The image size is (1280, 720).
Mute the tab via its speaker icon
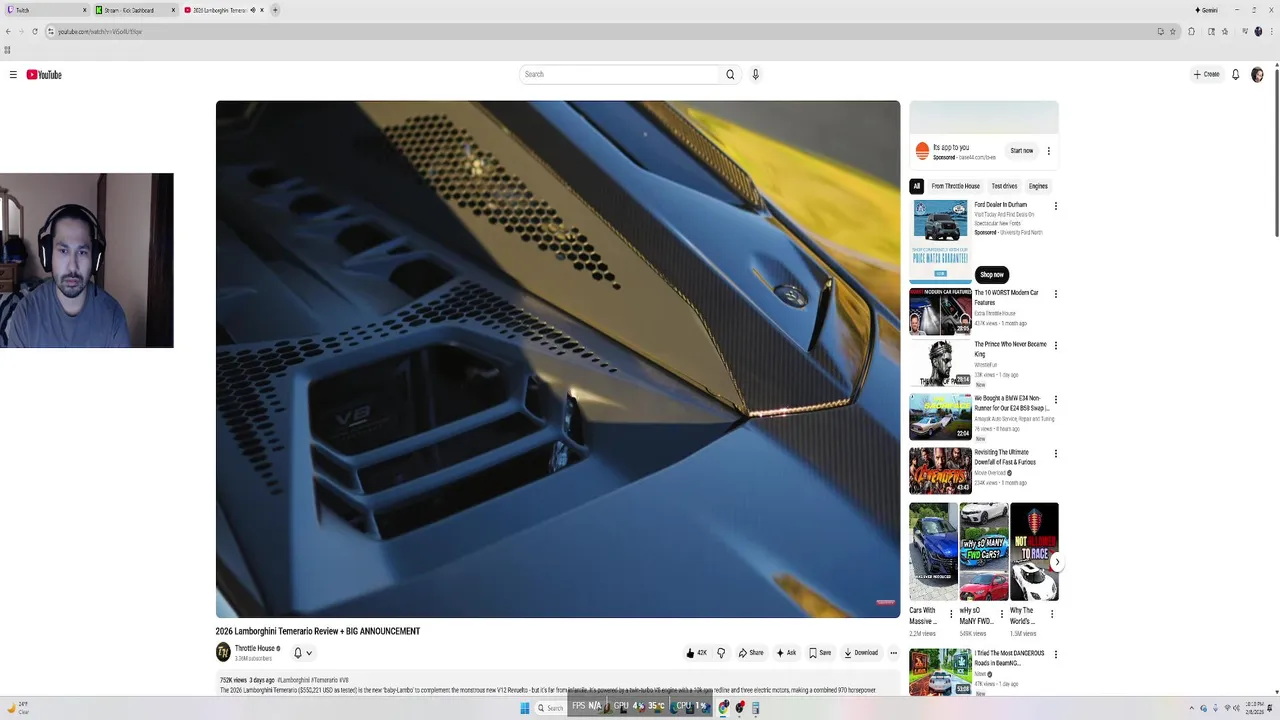(252, 10)
